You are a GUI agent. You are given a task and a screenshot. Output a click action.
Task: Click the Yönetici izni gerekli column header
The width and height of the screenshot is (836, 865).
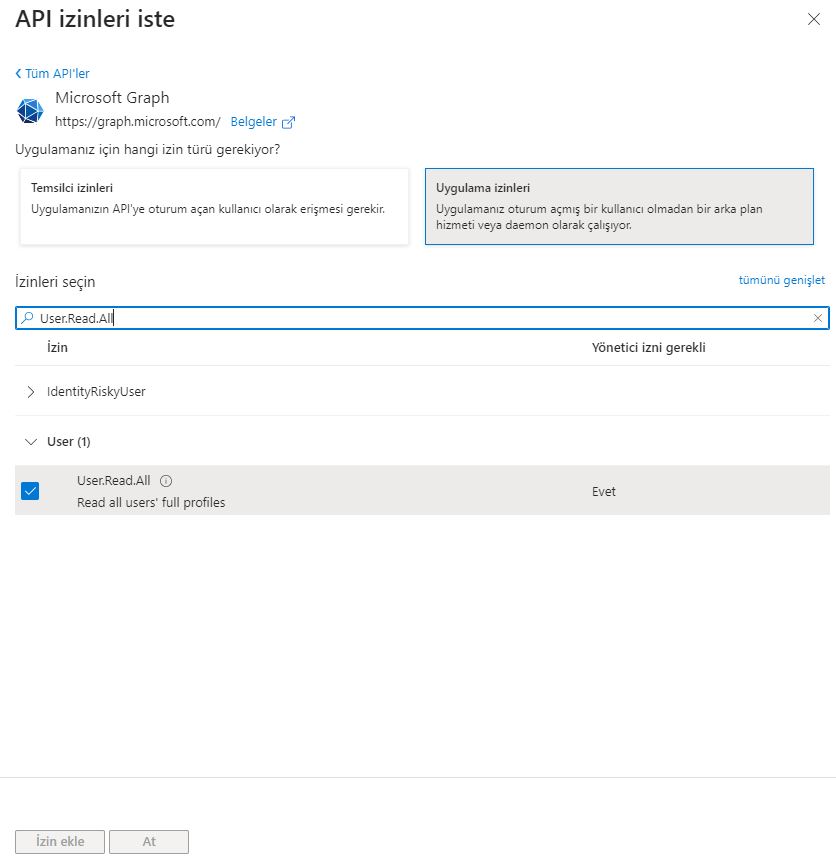click(655, 348)
